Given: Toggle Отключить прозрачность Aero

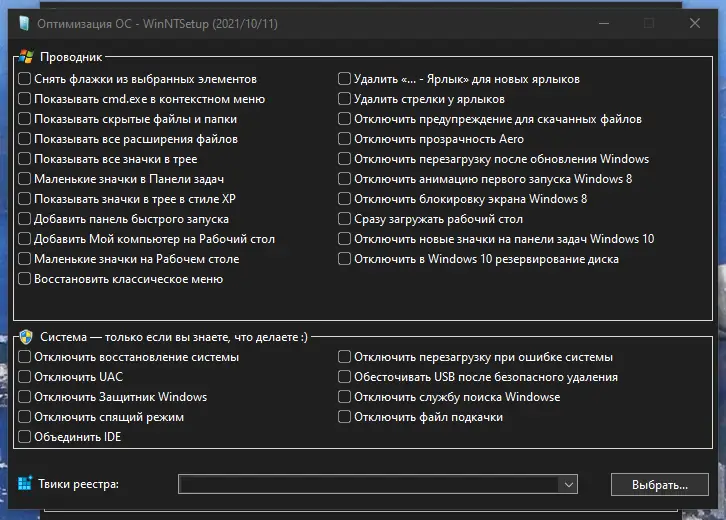Looking at the screenshot, I should coord(345,139).
